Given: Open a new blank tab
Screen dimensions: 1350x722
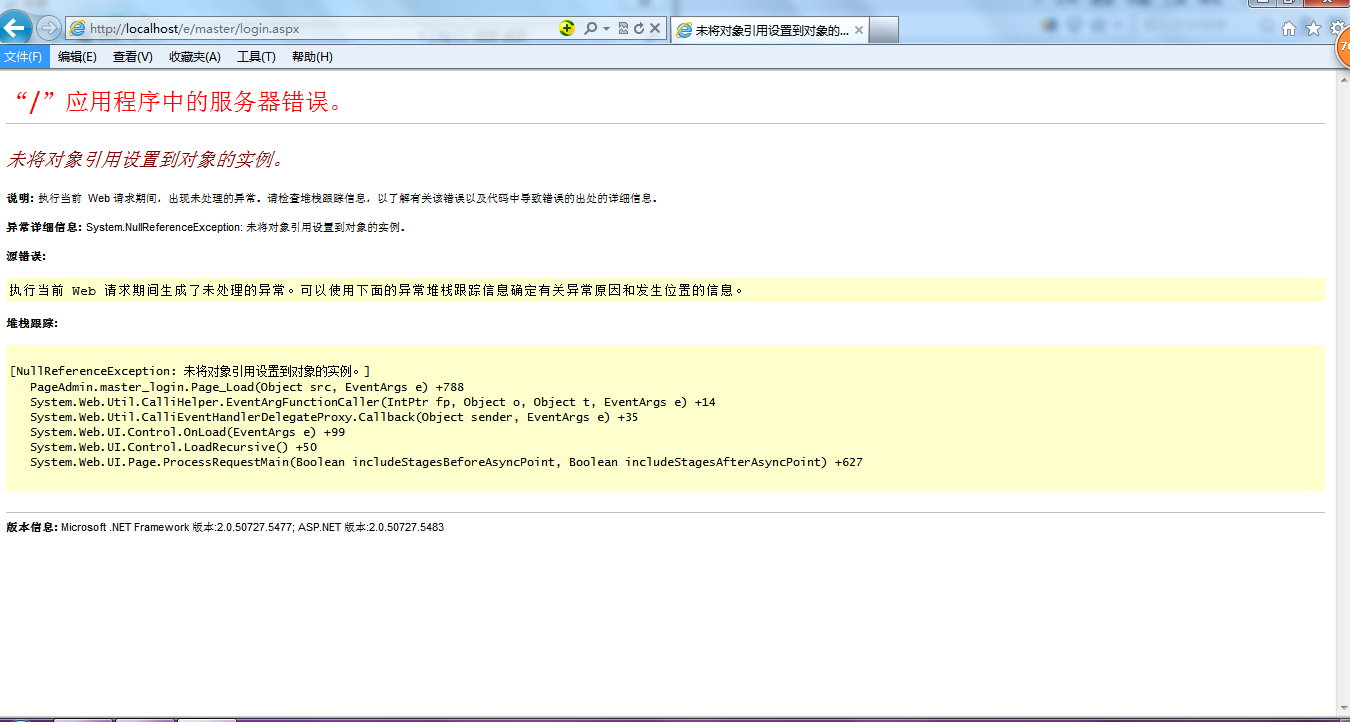Looking at the screenshot, I should click(884, 30).
